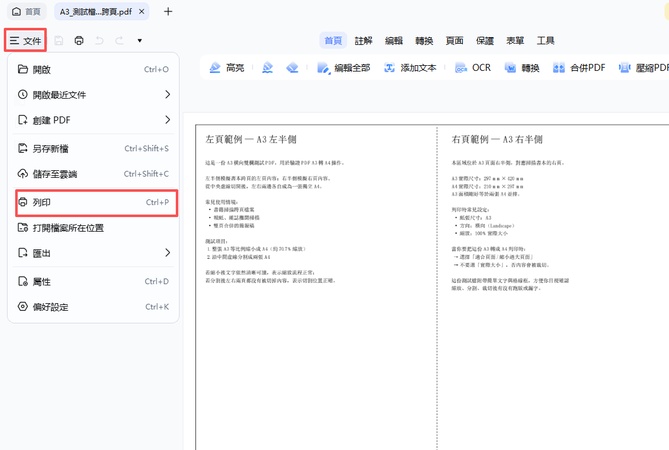Click heading 右頁範例 — A3 右半側
The width and height of the screenshot is (669, 450).
497,139
